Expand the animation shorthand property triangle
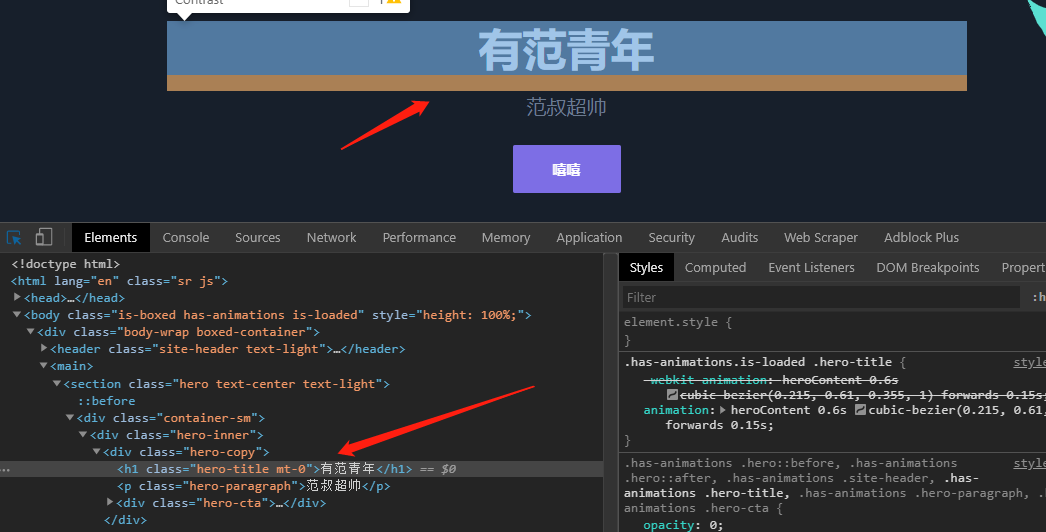Viewport: 1046px width, 532px height. [722, 410]
